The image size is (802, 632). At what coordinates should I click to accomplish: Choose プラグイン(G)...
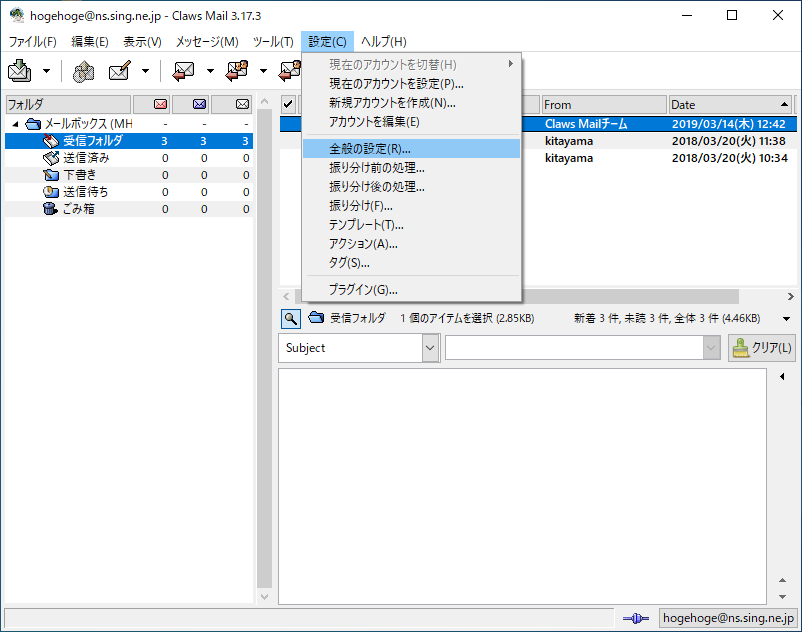click(x=411, y=289)
